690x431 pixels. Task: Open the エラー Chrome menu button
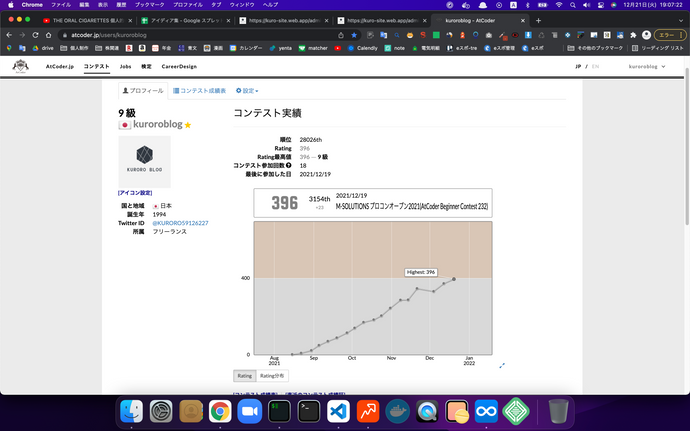click(670, 35)
